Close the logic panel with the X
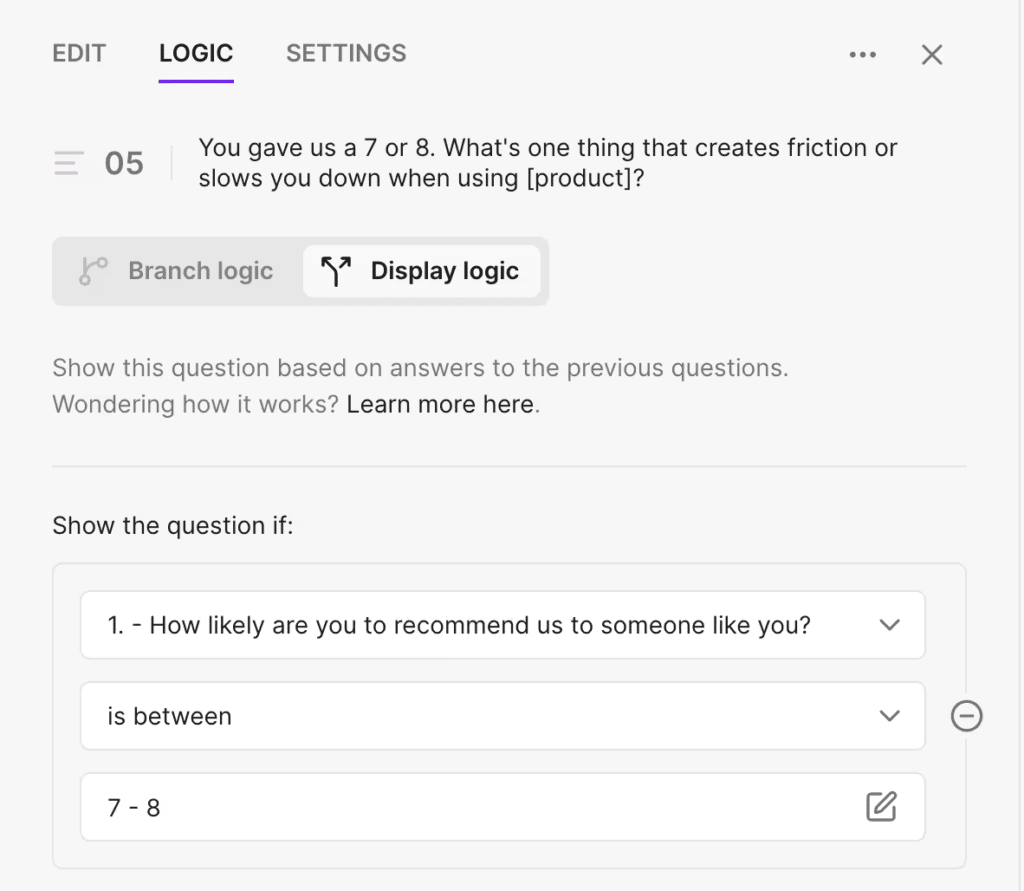Screen dimensions: 1024x891 click(x=932, y=55)
